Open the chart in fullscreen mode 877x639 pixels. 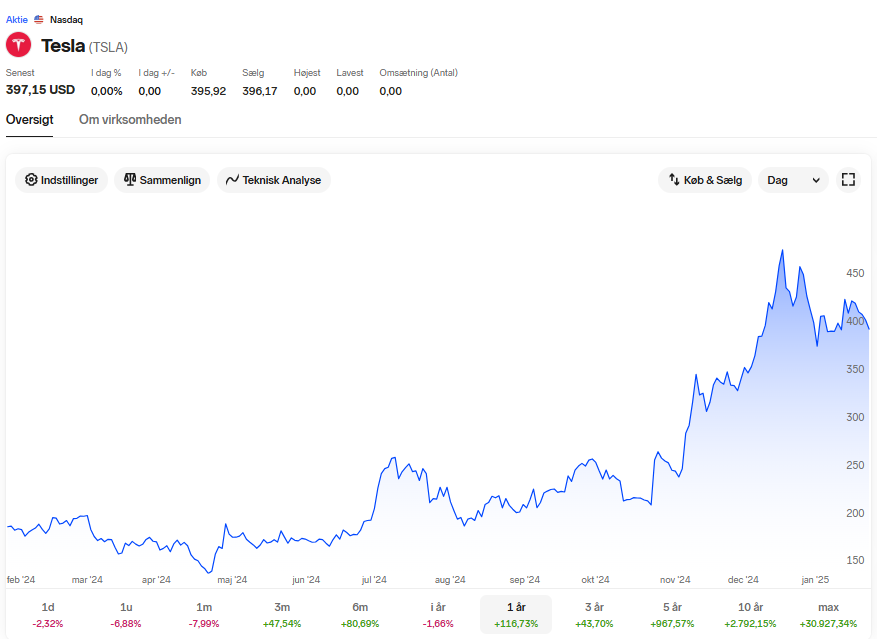coord(848,180)
